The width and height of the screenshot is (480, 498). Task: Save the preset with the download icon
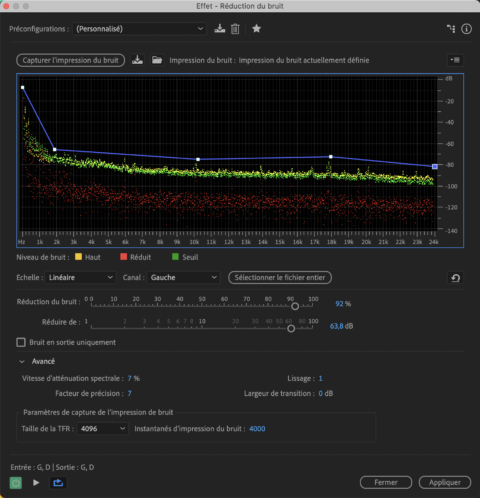click(x=219, y=29)
